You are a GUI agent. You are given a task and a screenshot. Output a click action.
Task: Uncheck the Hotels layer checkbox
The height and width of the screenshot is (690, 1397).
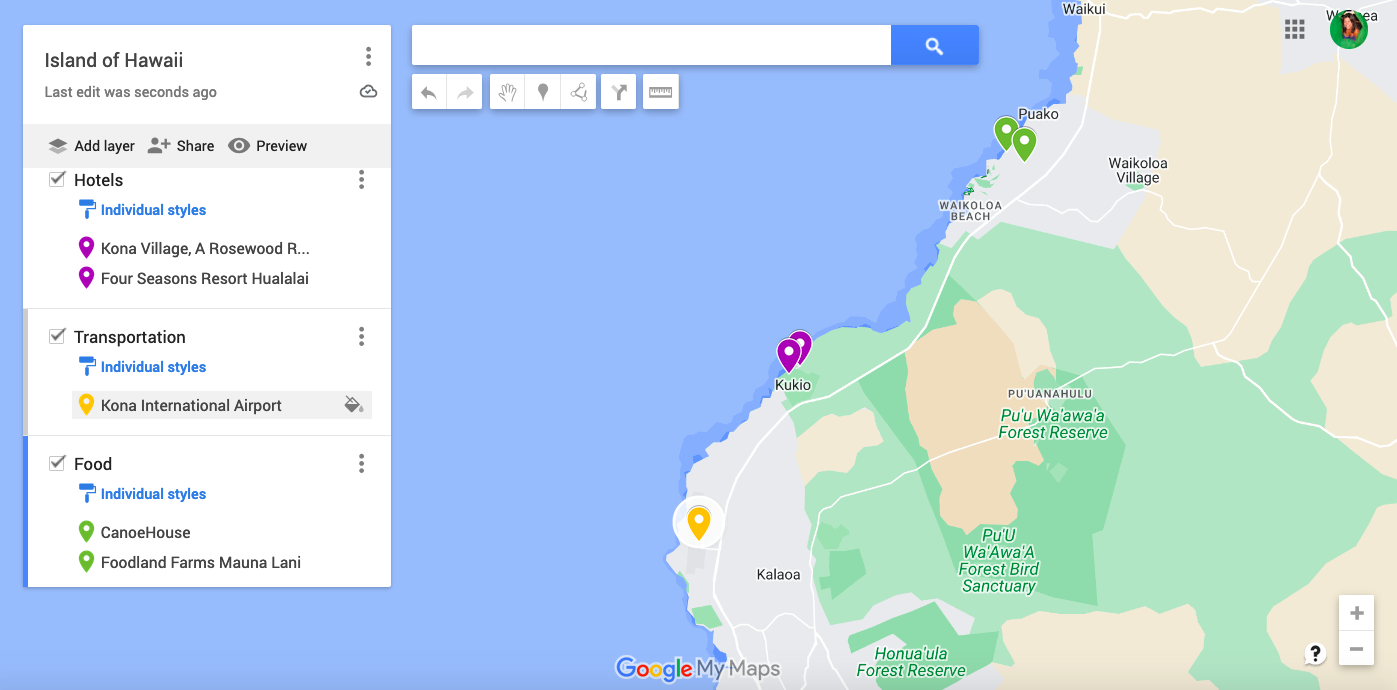coord(57,179)
